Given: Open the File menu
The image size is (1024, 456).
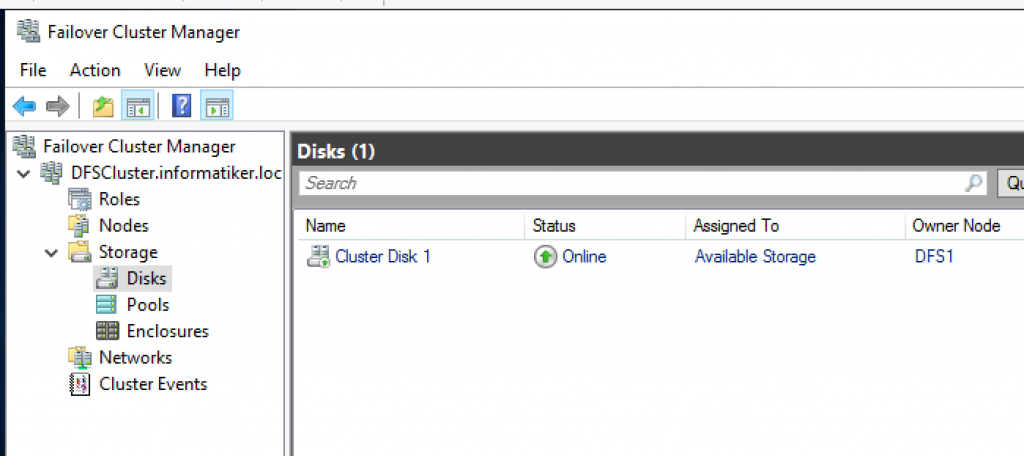Looking at the screenshot, I should (33, 70).
